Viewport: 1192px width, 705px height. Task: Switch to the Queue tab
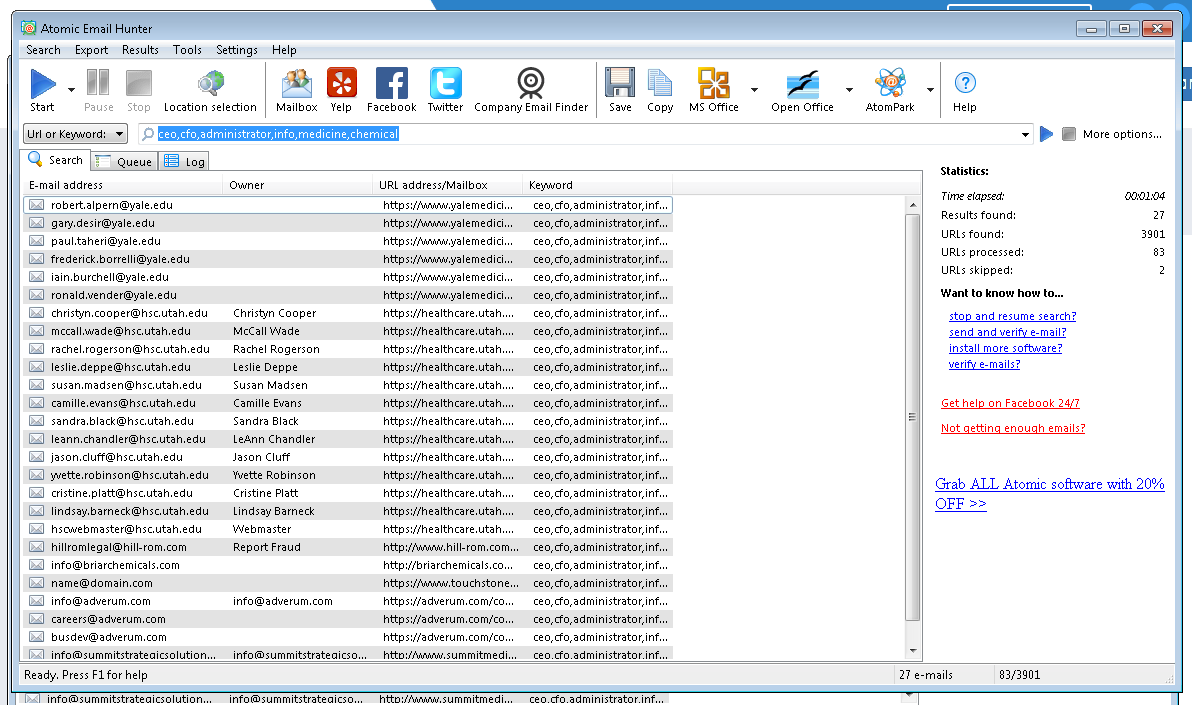pos(123,160)
